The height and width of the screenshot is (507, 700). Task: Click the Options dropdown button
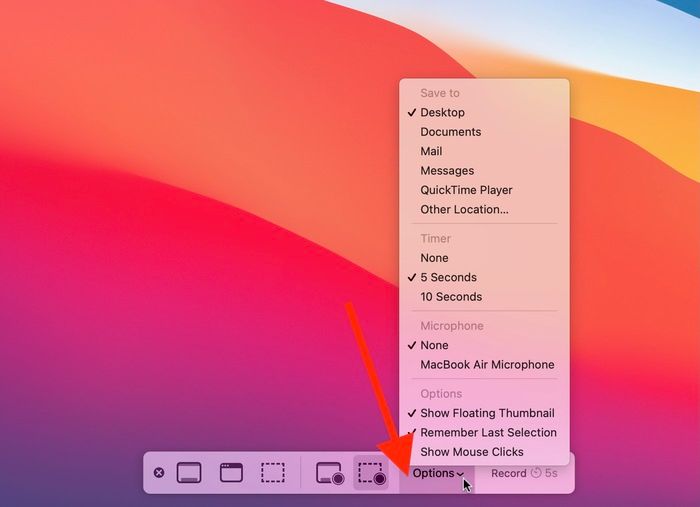pyautogui.click(x=437, y=473)
